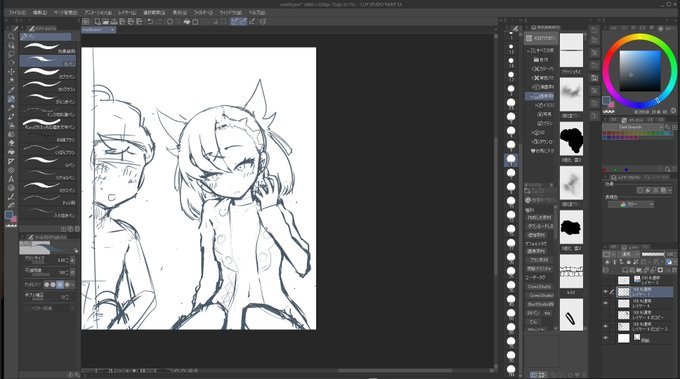Screen dimensions: 680x379
Task: Click the Lock layer icon in the Layer panel
Action: click(x=629, y=262)
